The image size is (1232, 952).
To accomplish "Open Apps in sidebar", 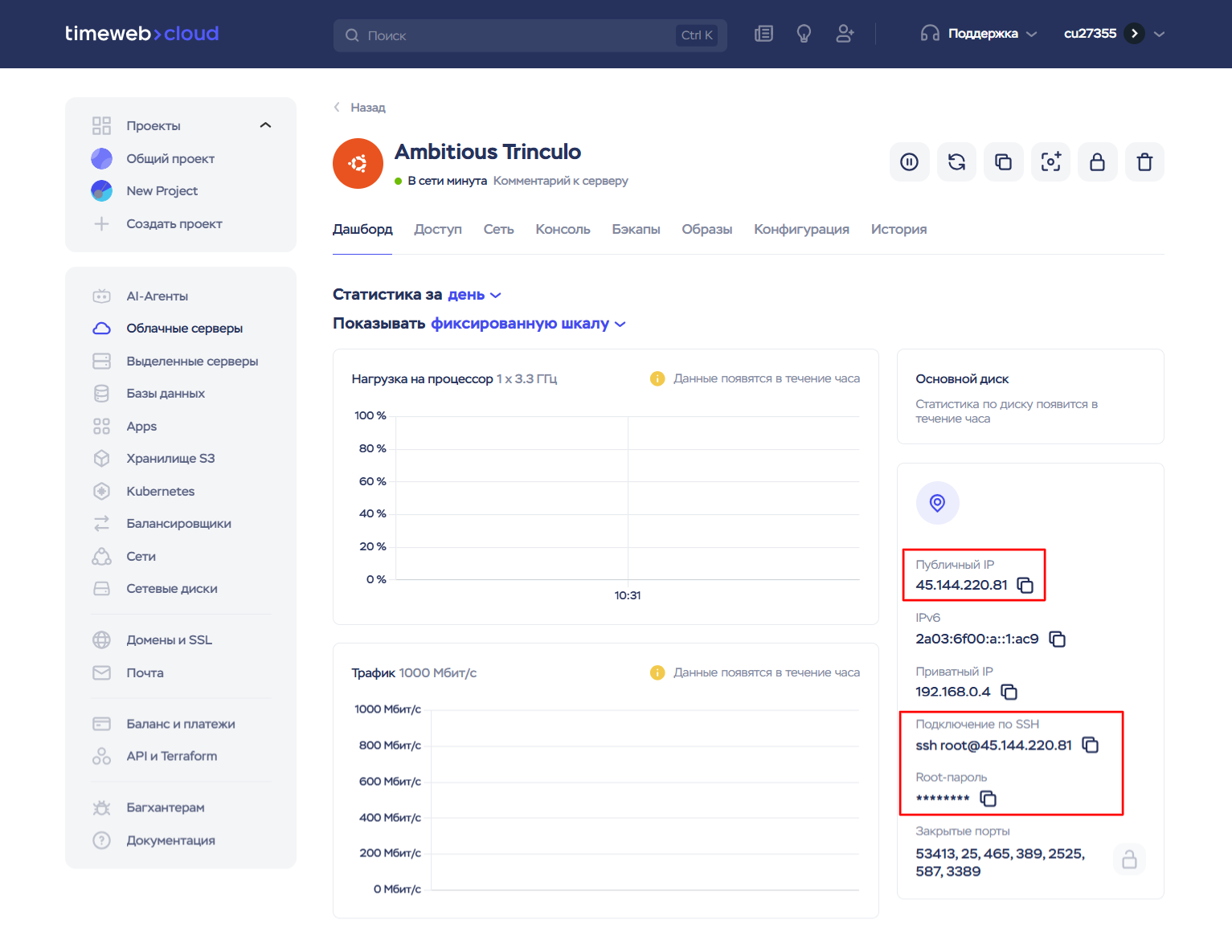I will coord(141,426).
